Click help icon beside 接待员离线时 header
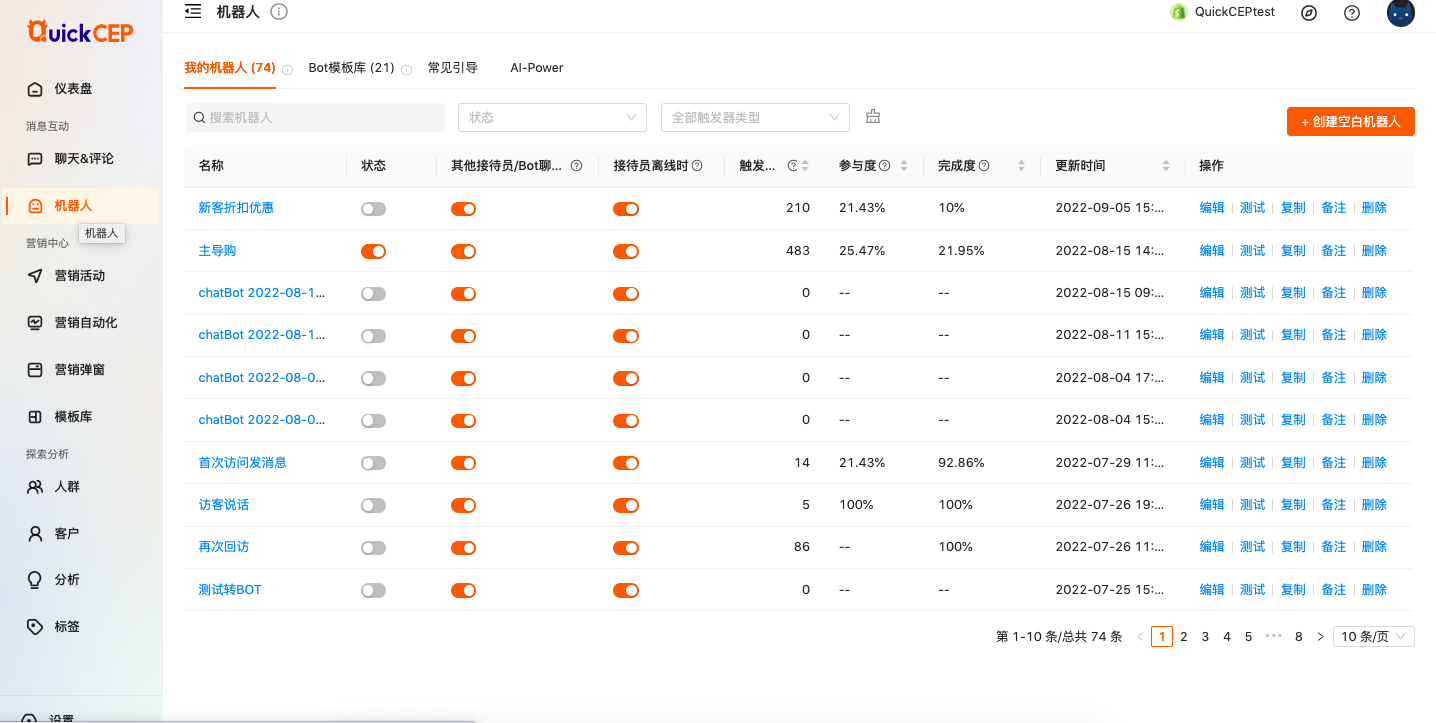The image size is (1436, 723). (697, 166)
